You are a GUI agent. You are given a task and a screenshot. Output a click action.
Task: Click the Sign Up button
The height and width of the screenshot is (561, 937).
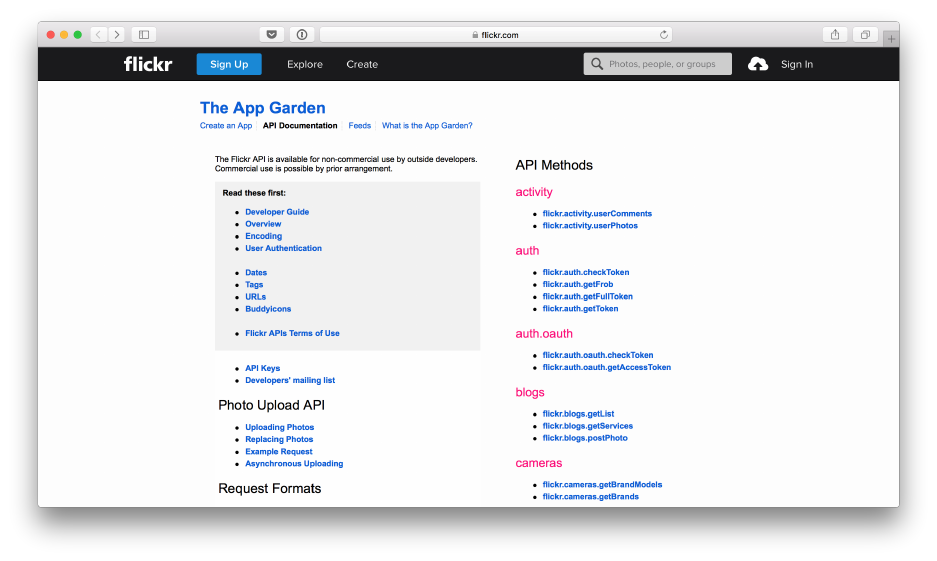point(229,64)
